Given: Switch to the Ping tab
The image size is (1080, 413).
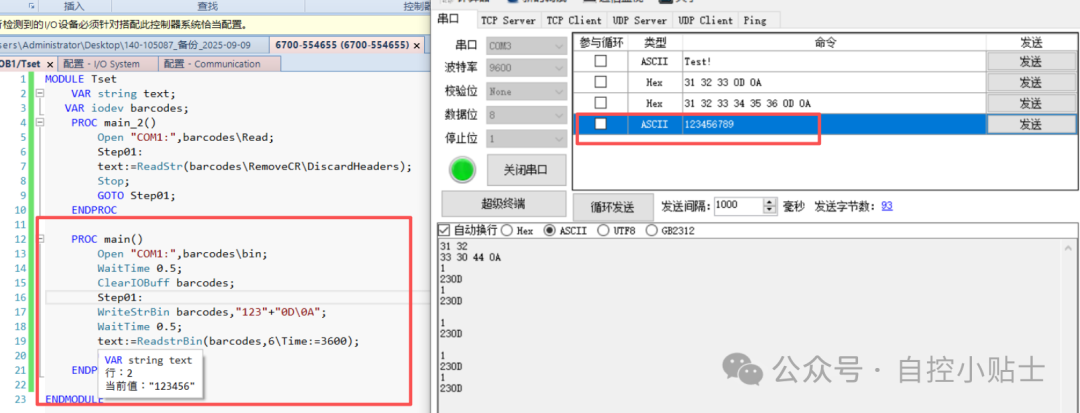Looking at the screenshot, I should pyautogui.click(x=755, y=20).
